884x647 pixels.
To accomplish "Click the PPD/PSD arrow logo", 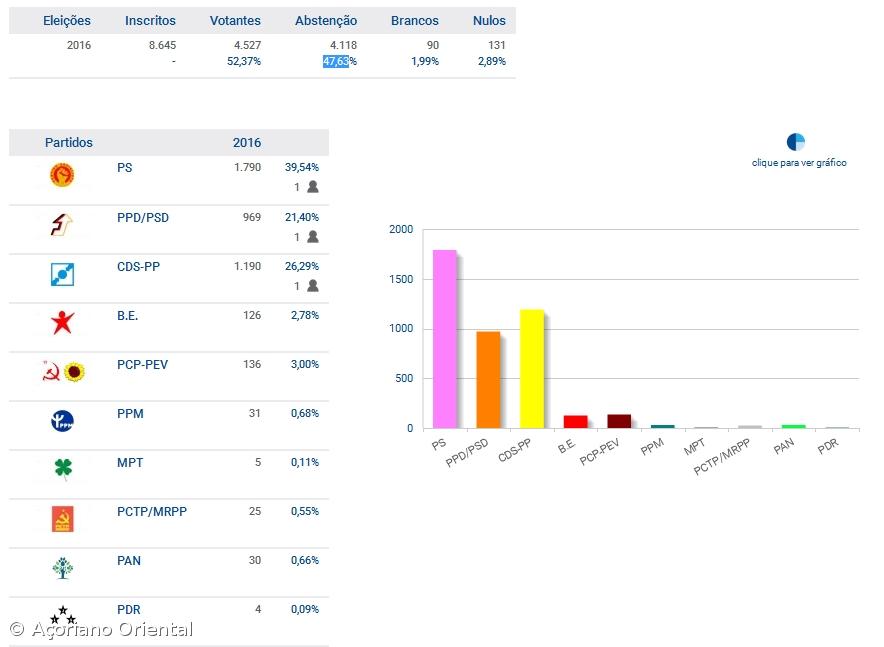I will [x=63, y=225].
